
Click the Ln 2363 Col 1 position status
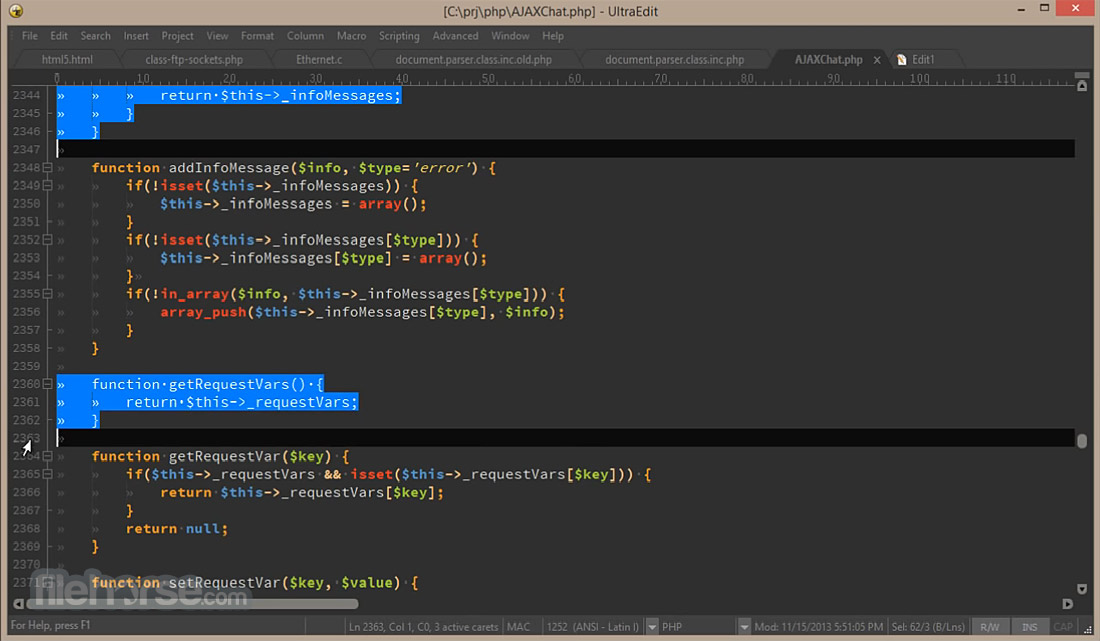pos(423,627)
